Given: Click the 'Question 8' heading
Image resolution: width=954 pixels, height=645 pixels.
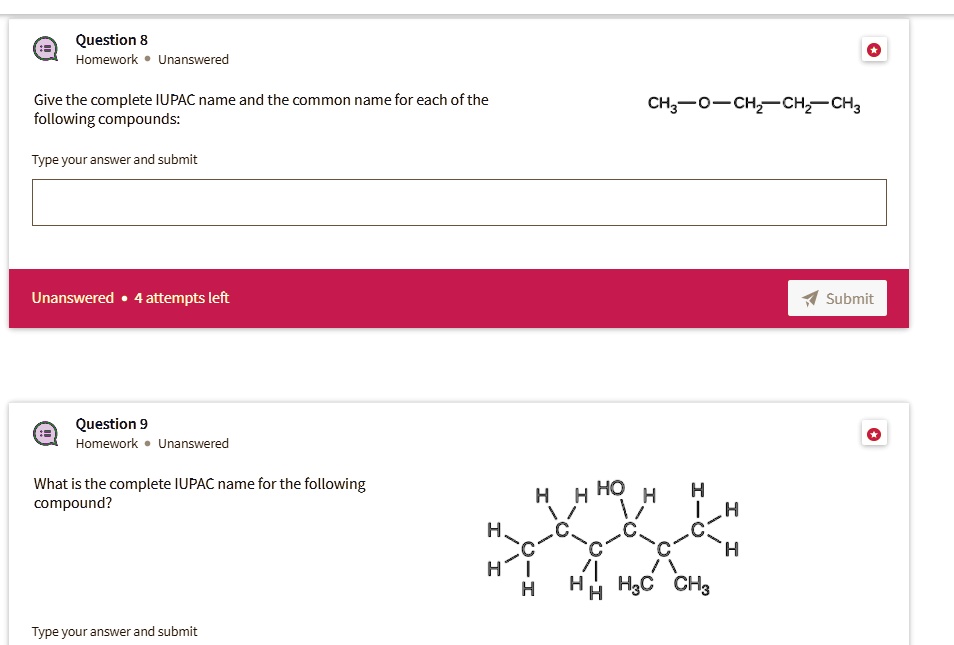Looking at the screenshot, I should [x=112, y=40].
